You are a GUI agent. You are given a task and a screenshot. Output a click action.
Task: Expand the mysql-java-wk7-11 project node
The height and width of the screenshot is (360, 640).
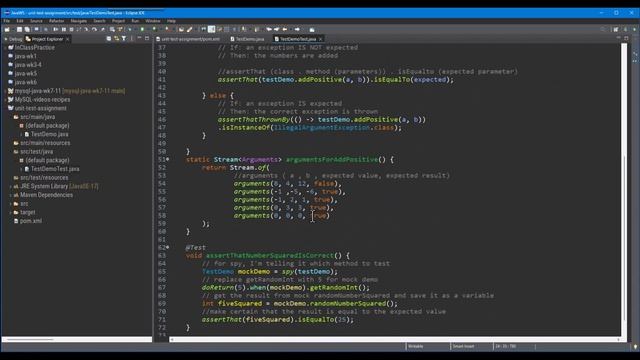[5, 91]
